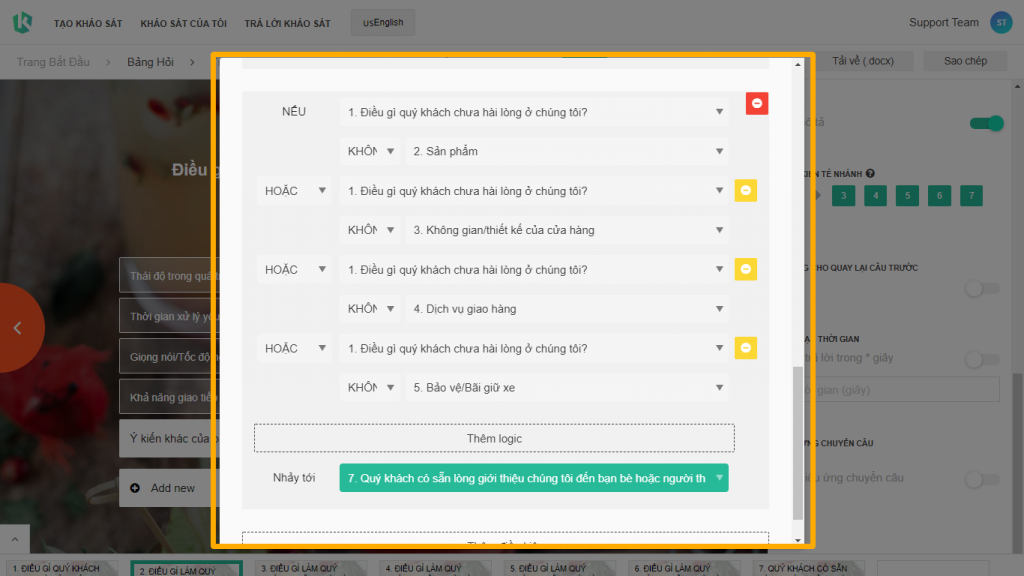This screenshot has height=576, width=1024.
Task: Toggle the hiệu ứng chuyển câu switch
Action: point(983,479)
